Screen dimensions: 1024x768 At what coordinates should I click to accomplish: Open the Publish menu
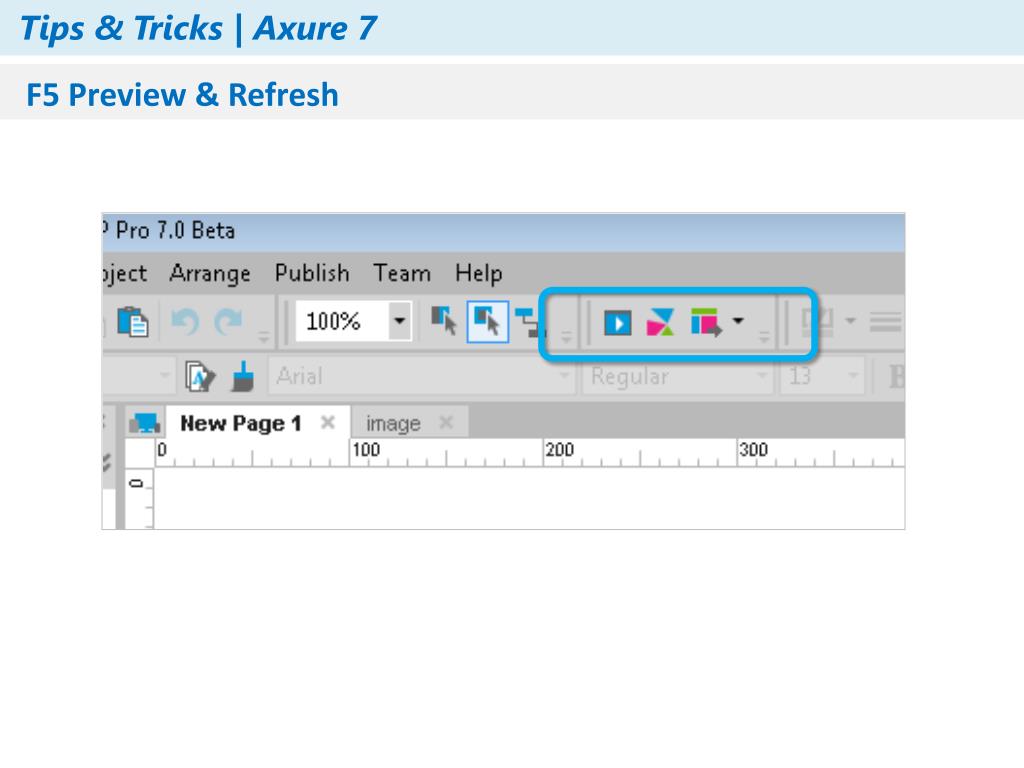312,273
